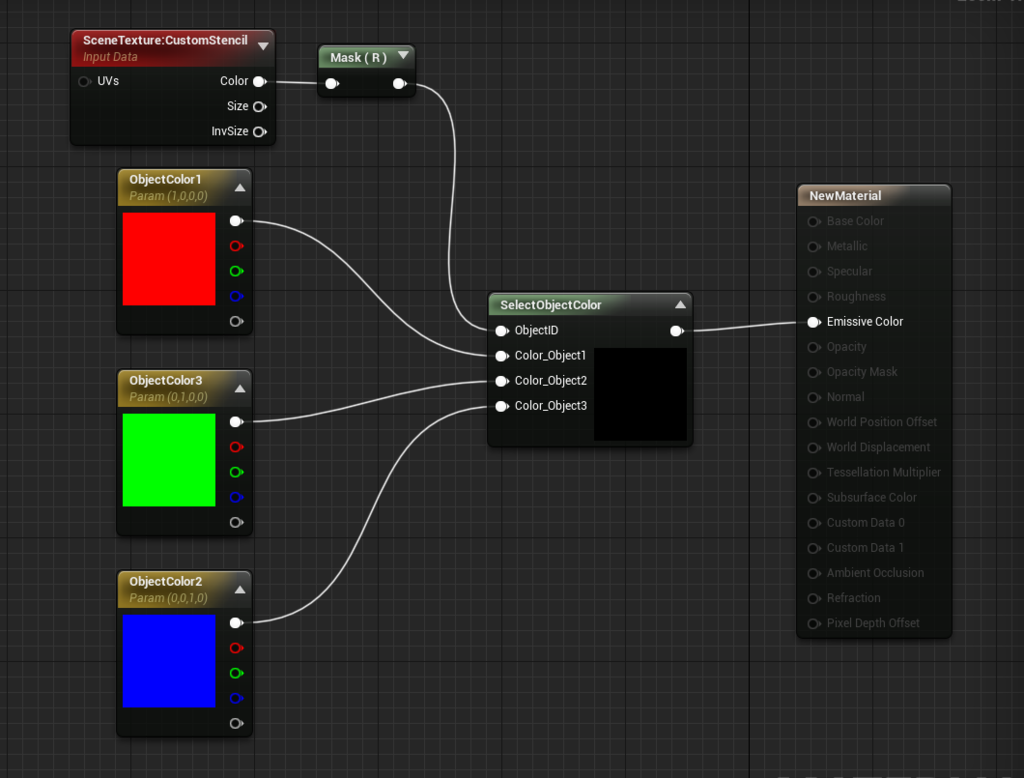Click ObjectColor1 alpha channel output pin
This screenshot has height=778, width=1024.
[236, 321]
